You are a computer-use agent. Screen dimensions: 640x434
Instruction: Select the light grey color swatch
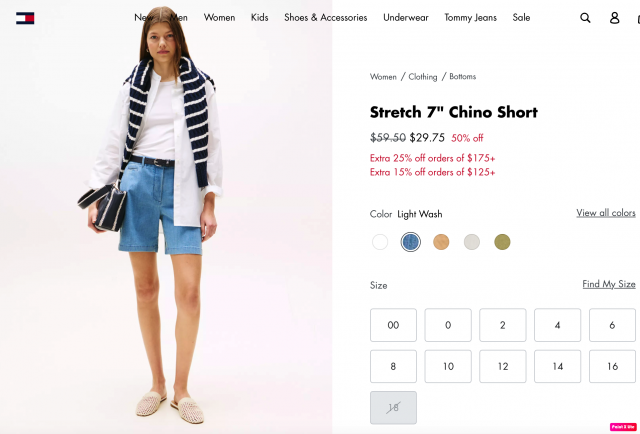click(x=472, y=242)
